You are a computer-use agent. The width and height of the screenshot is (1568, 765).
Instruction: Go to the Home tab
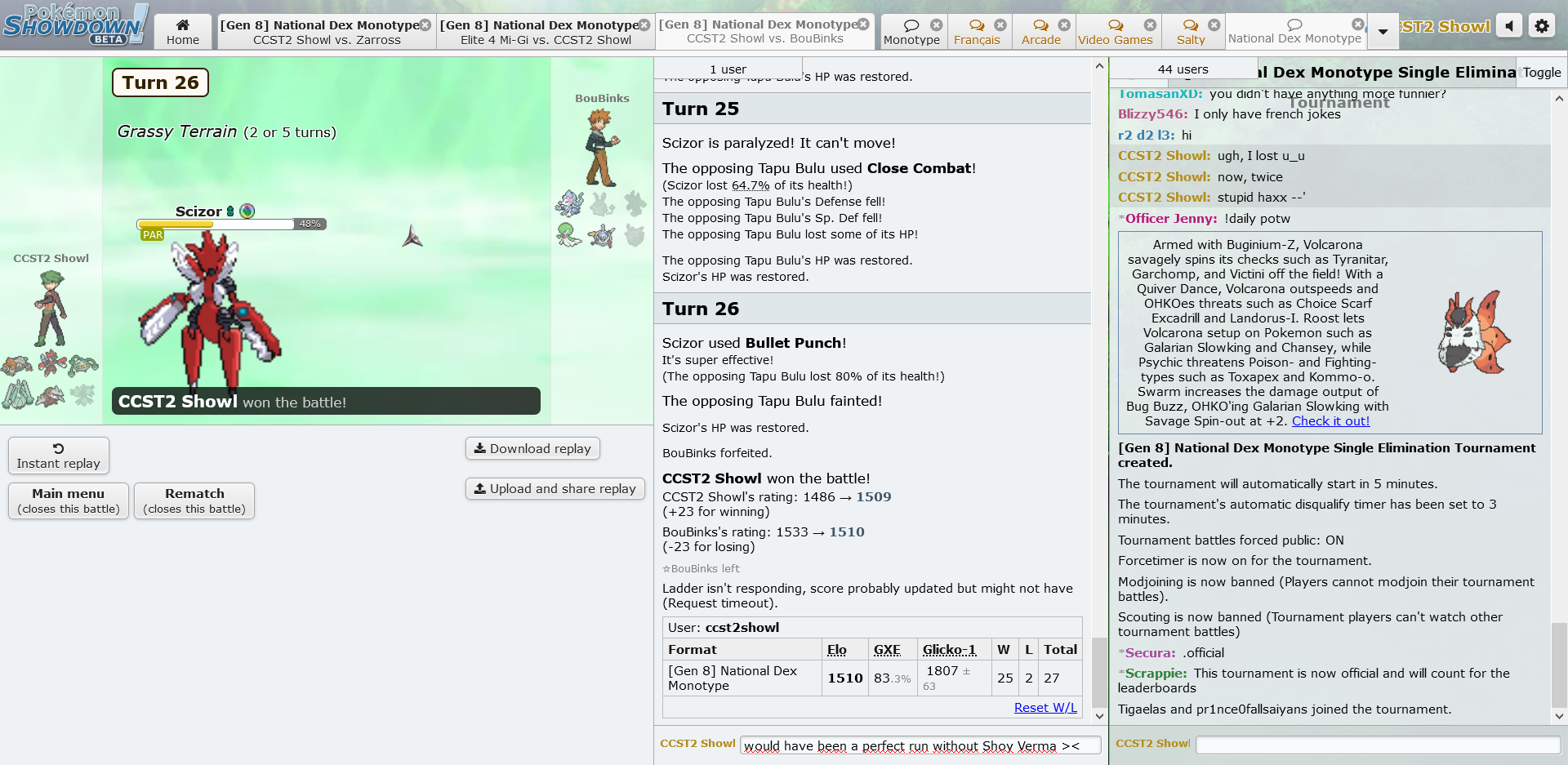pyautogui.click(x=183, y=32)
